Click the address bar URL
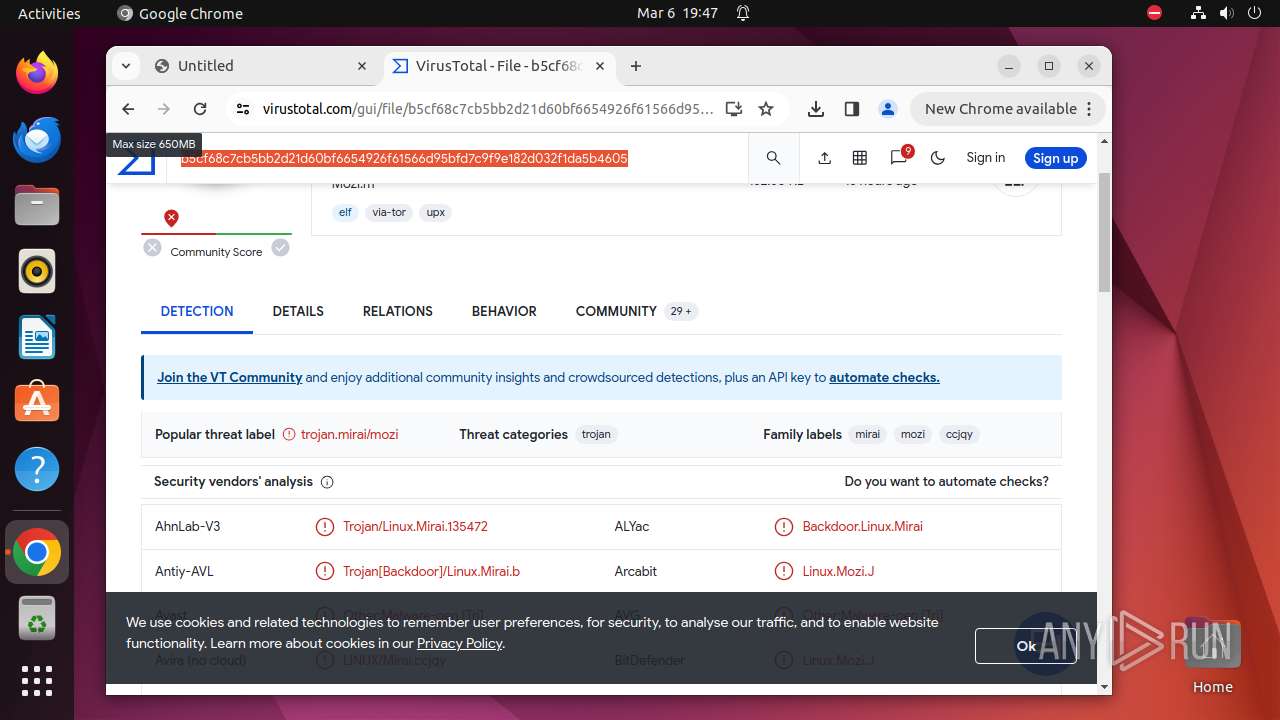This screenshot has height=720, width=1280. pos(488,109)
